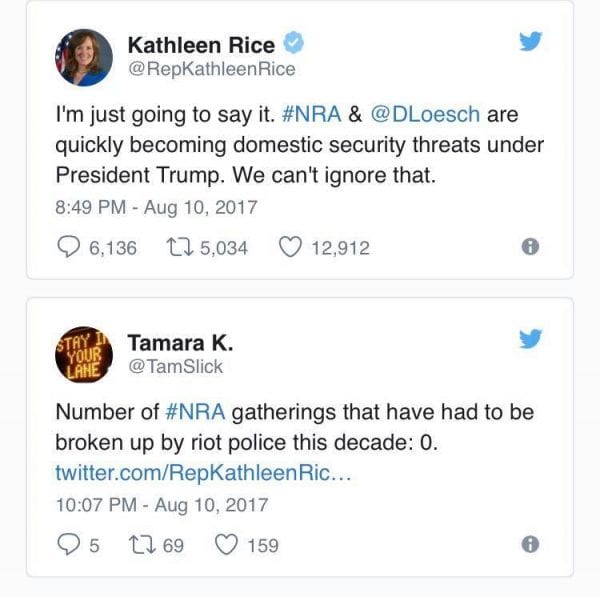Open the @RepKathleenRice handle
The width and height of the screenshot is (600, 597).
[x=212, y=69]
